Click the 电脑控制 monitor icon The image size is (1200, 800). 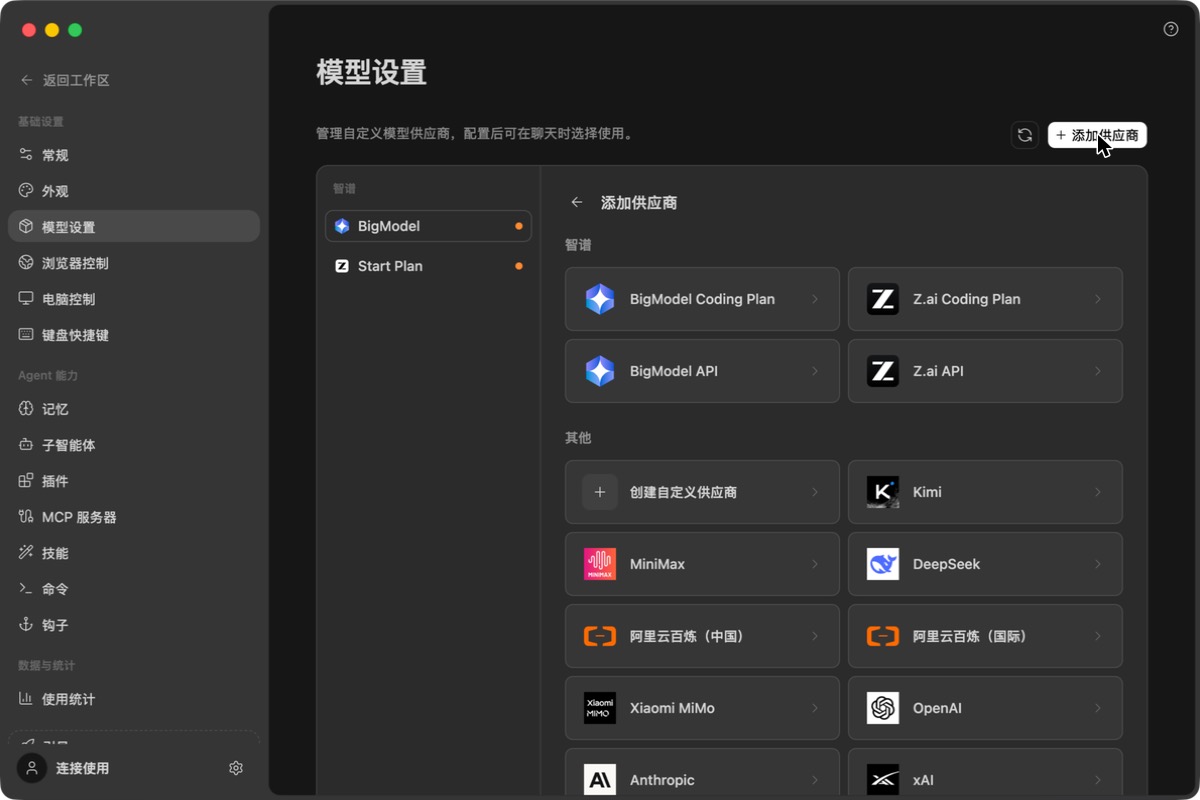pyautogui.click(x=26, y=299)
